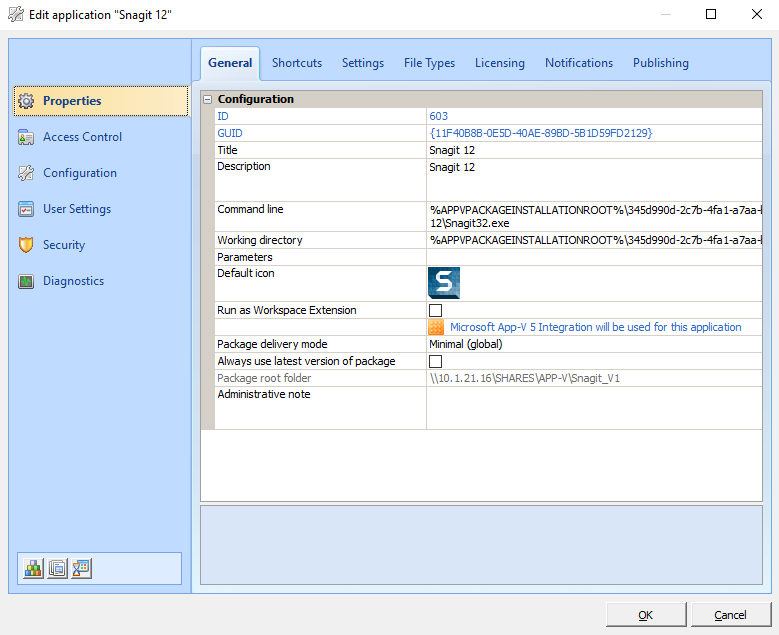Click the hourglass window icon in bottom toolbar
779x635 pixels.
click(81, 568)
